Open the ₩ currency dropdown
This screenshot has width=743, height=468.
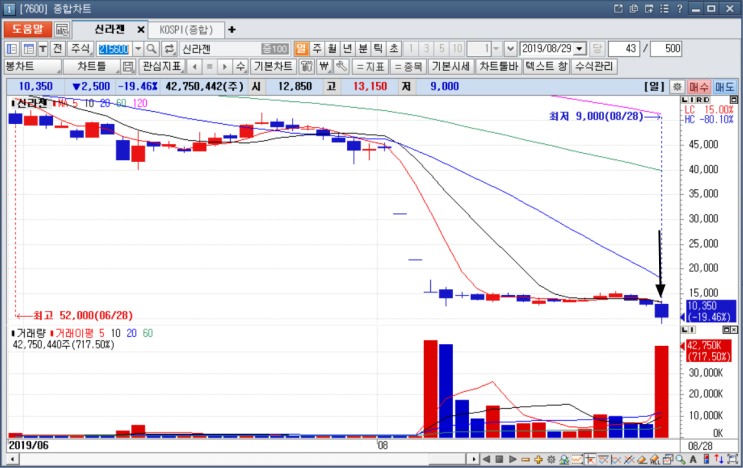point(324,67)
